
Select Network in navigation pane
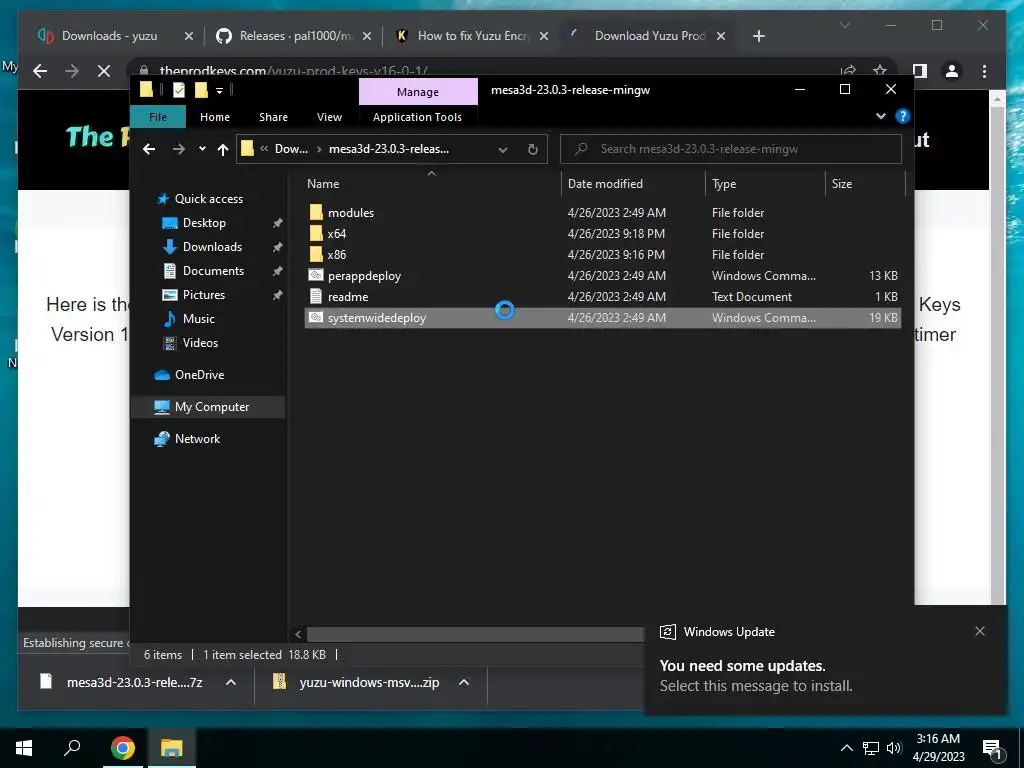[x=197, y=439]
